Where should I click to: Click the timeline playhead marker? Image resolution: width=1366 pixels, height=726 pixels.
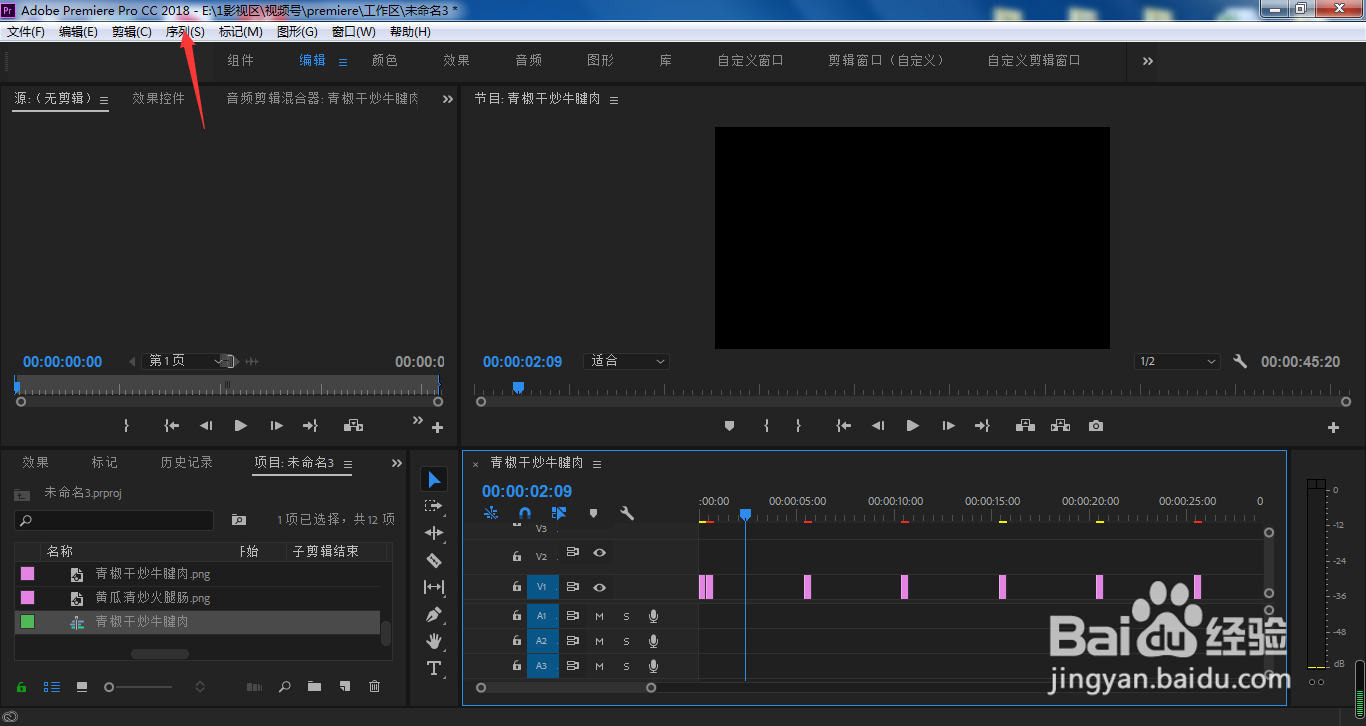[745, 514]
